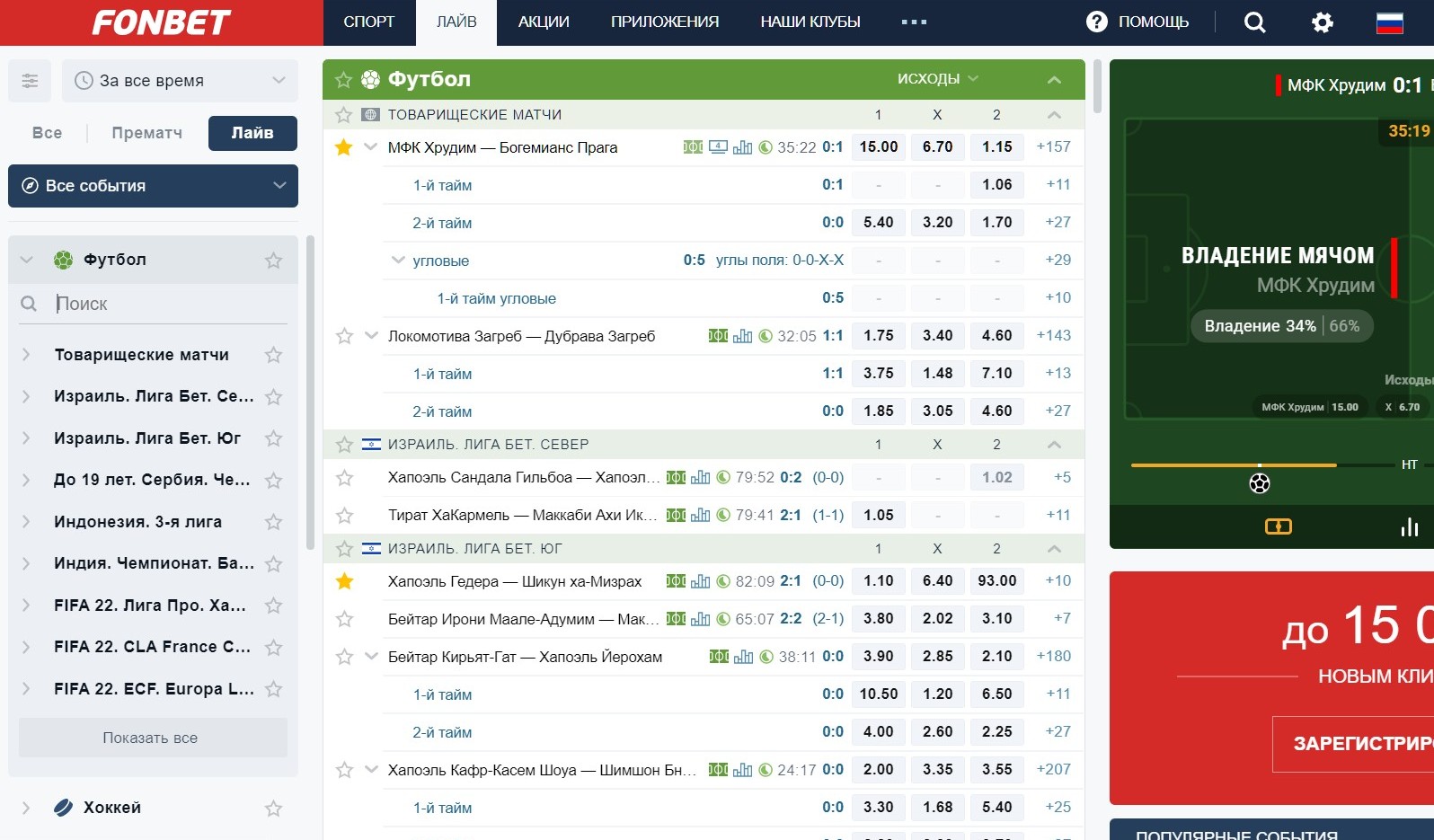The image size is (1434, 840).
Task: Collapse Товарищеские матчи league group
Action: coord(1054,115)
